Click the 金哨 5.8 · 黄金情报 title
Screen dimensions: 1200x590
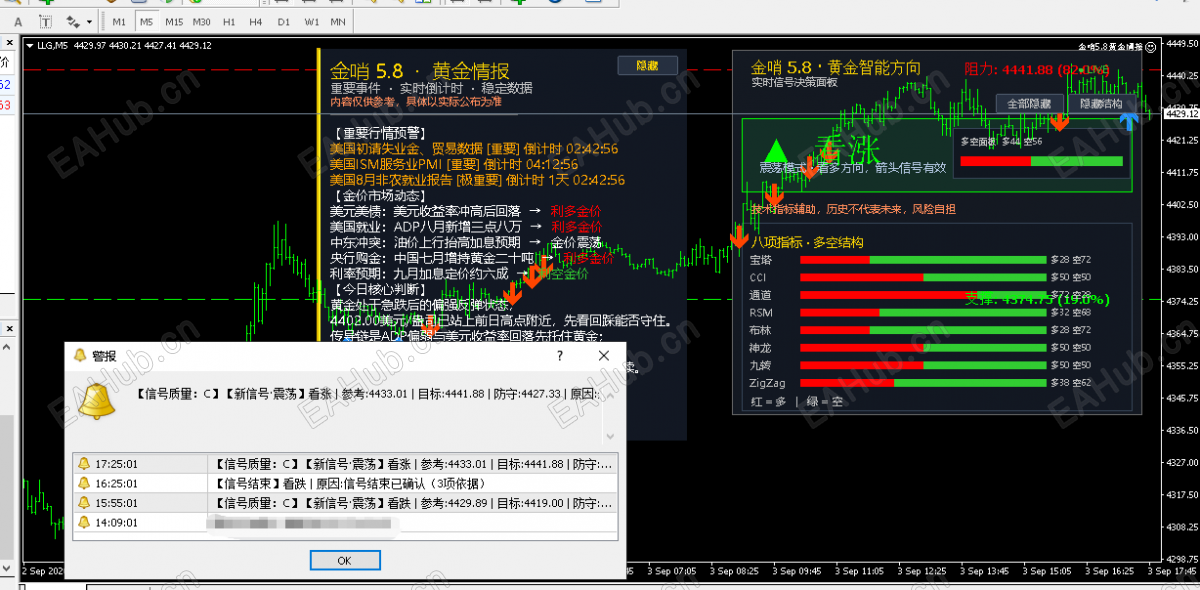(x=420, y=71)
